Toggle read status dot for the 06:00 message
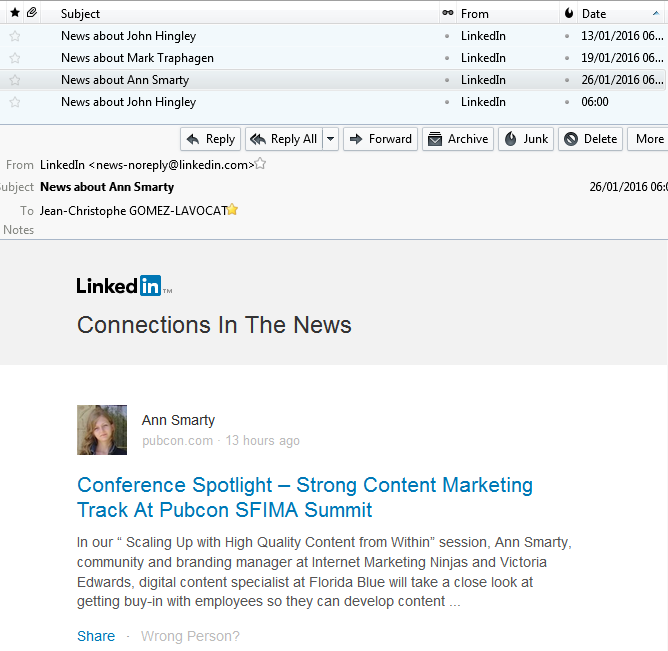668x651 pixels. pyautogui.click(x=447, y=102)
